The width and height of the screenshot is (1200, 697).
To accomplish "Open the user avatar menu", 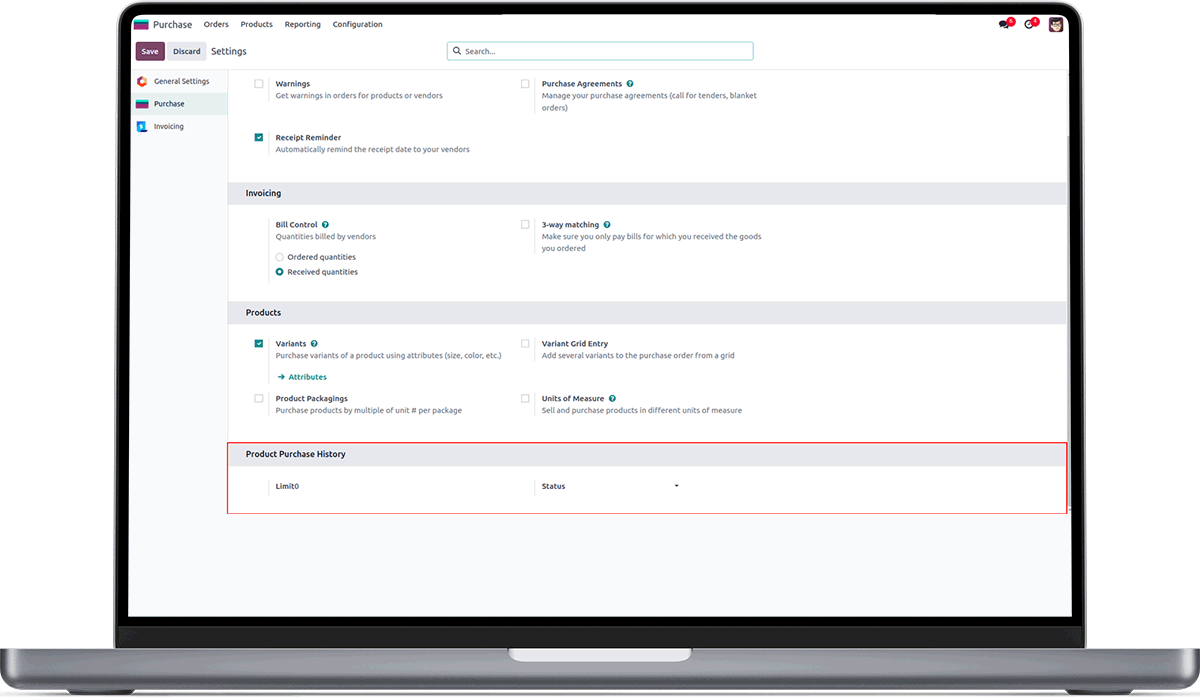I will (1056, 24).
